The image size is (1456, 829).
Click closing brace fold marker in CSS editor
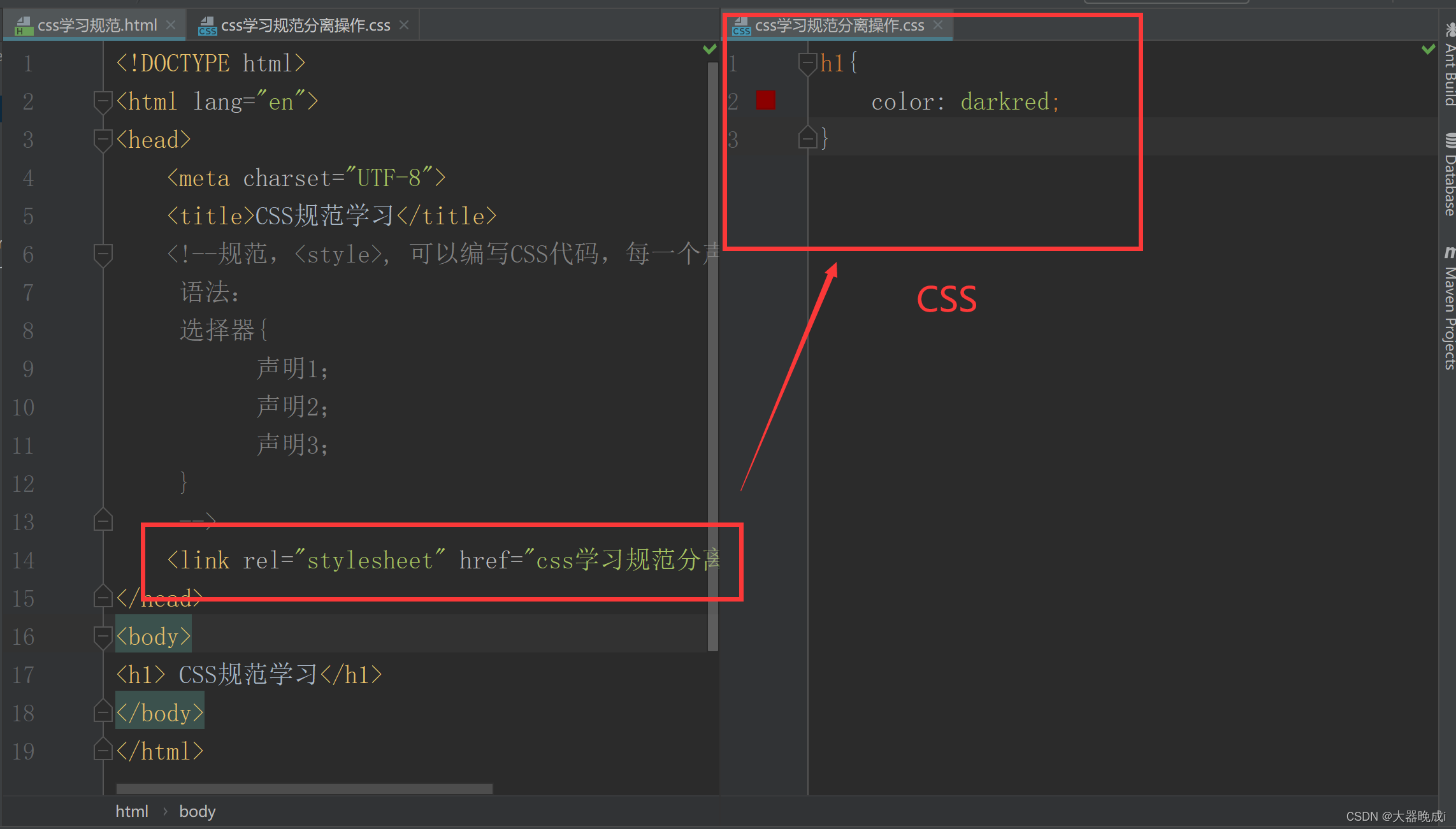tap(807, 138)
